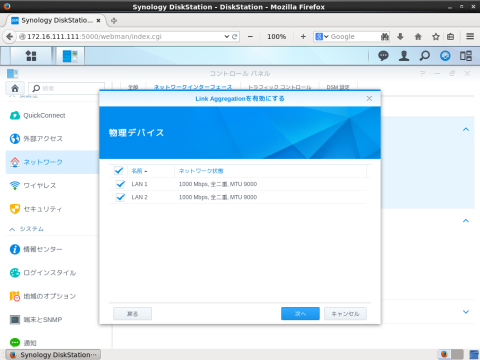This screenshot has height=360, width=480.
Task: Reload the page in Firefox
Action: [235, 37]
